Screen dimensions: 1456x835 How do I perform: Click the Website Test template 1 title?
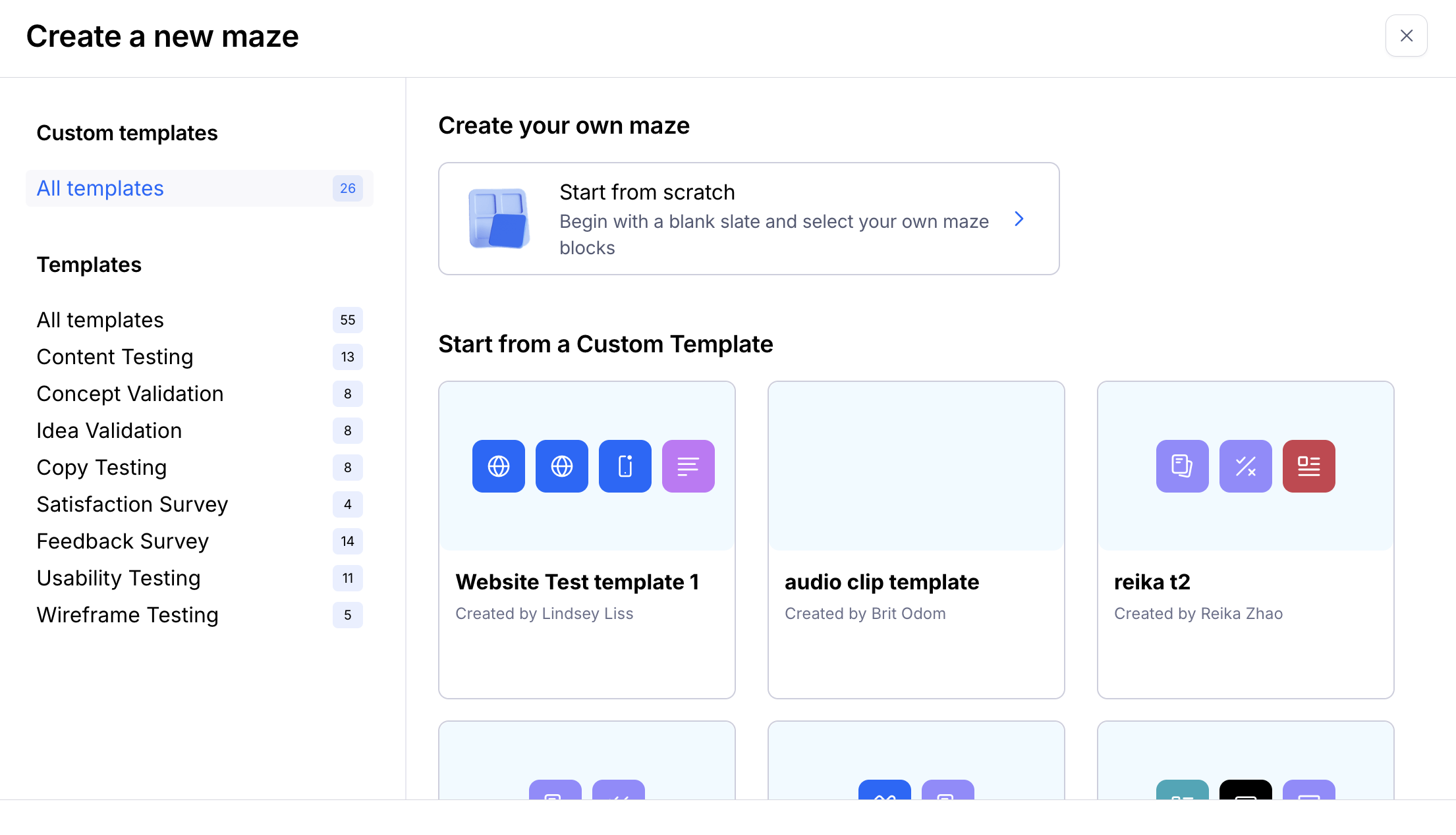tap(576, 582)
